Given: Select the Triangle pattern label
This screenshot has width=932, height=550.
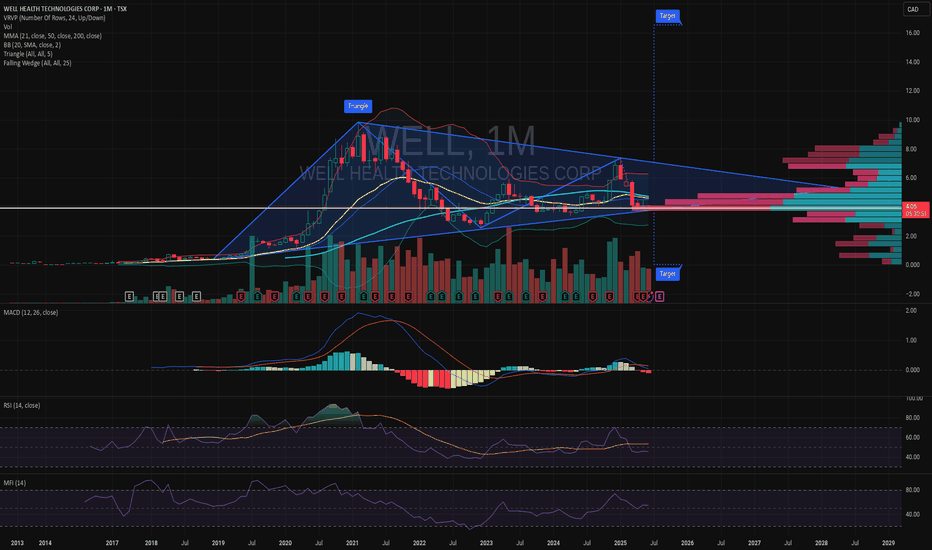Looking at the screenshot, I should point(358,106).
